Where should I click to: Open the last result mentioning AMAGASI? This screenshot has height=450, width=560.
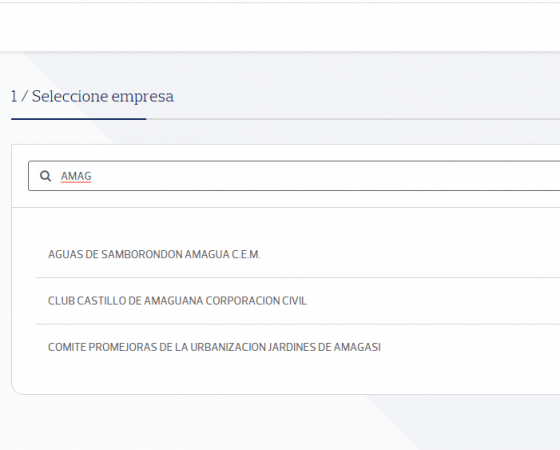[x=298, y=347]
